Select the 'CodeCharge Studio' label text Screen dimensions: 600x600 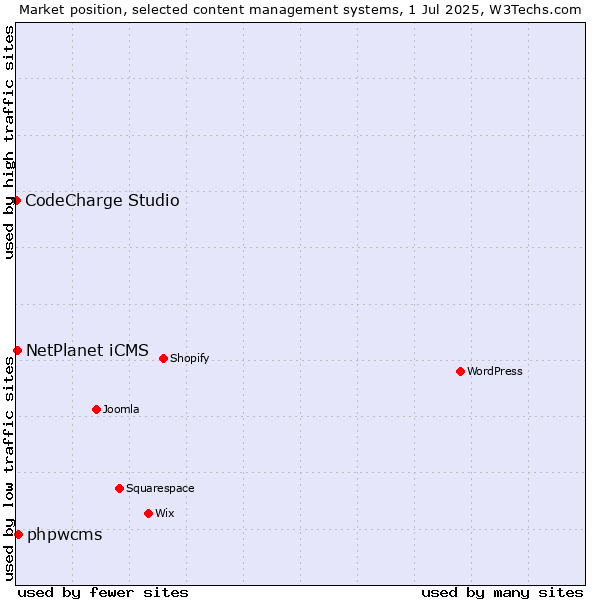pyautogui.click(x=102, y=201)
